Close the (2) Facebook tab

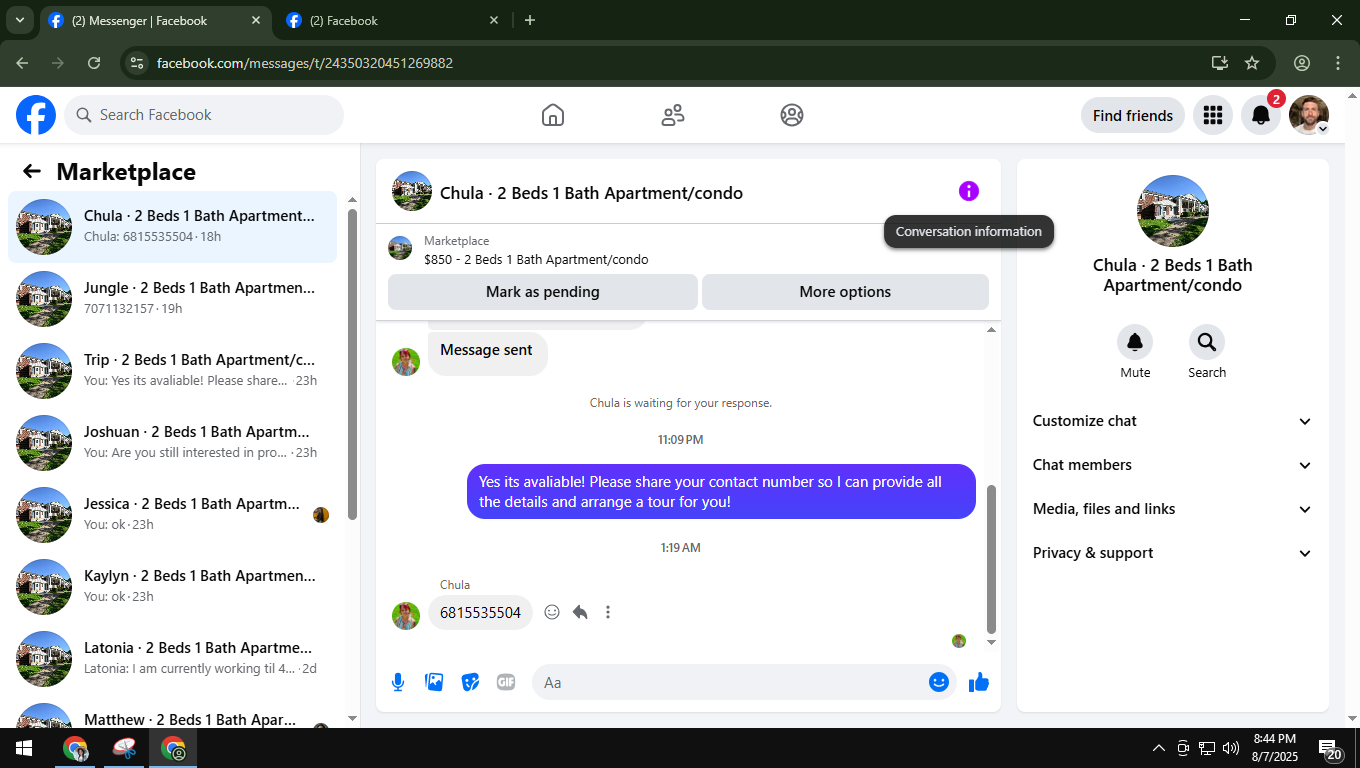tap(493, 20)
